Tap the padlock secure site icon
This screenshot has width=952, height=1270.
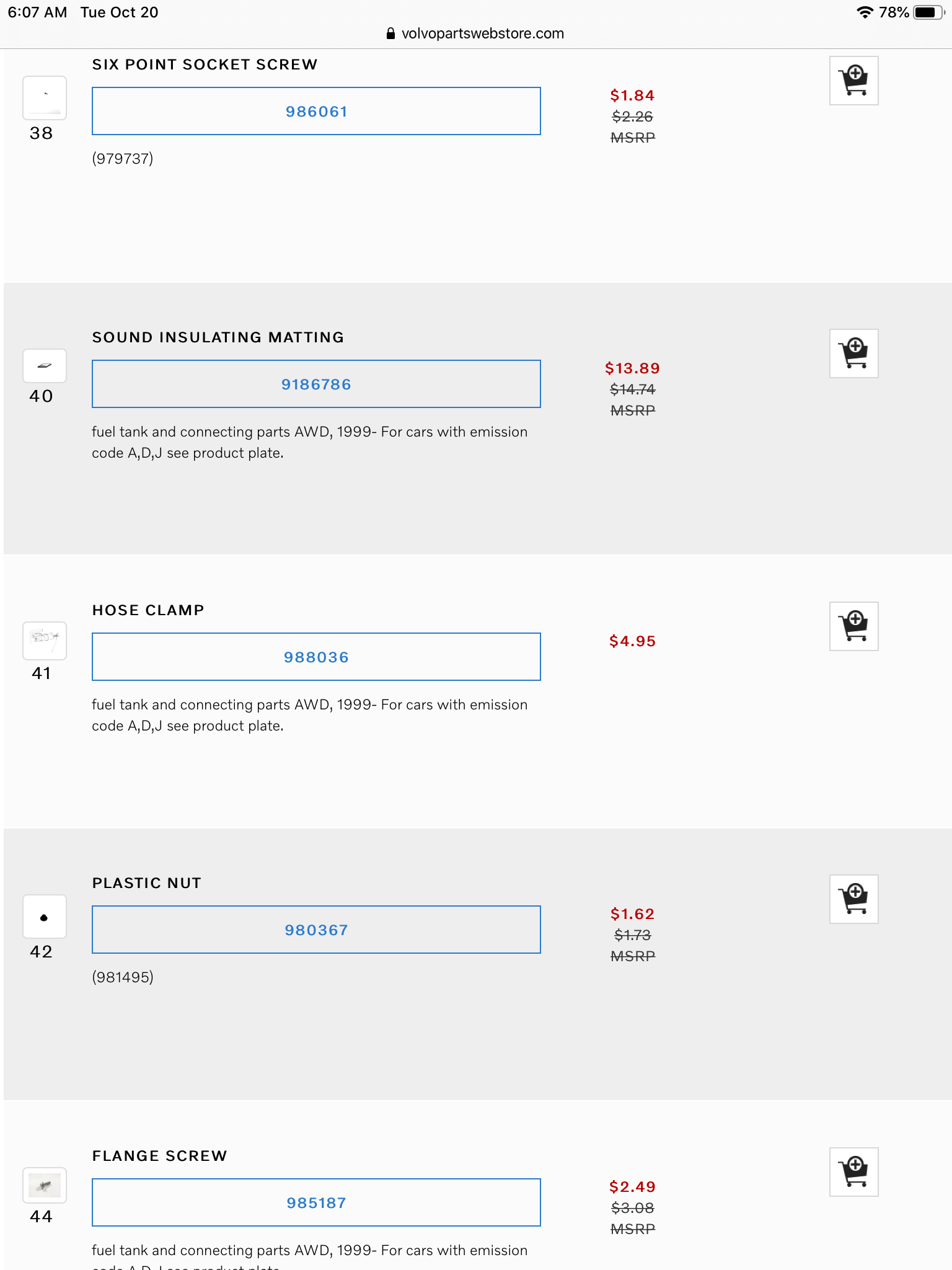click(390, 33)
